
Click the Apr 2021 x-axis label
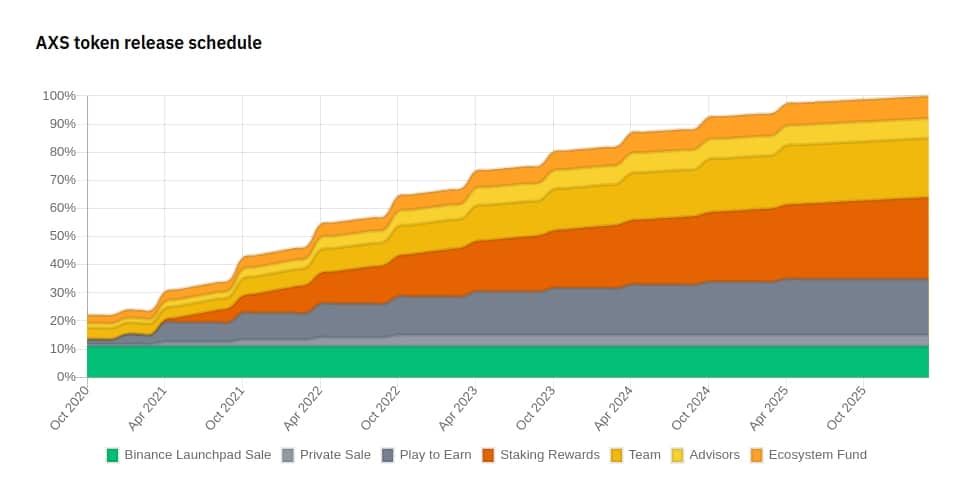point(147,407)
